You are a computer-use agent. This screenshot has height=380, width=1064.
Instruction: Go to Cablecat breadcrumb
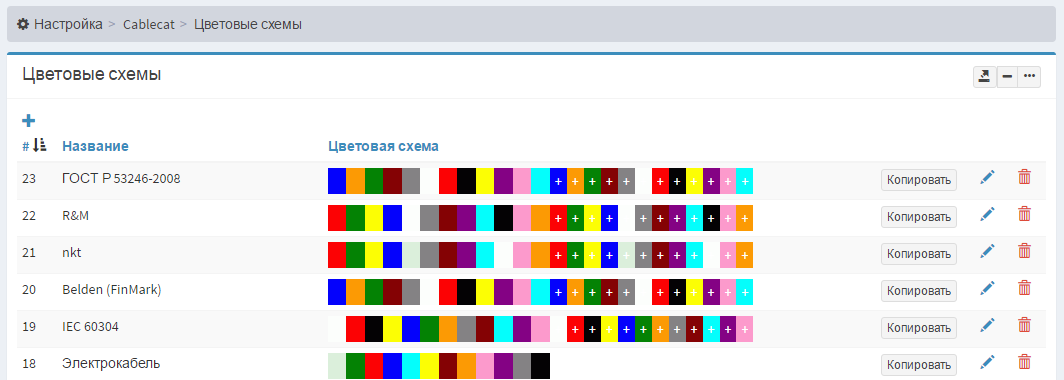pyautogui.click(x=149, y=24)
